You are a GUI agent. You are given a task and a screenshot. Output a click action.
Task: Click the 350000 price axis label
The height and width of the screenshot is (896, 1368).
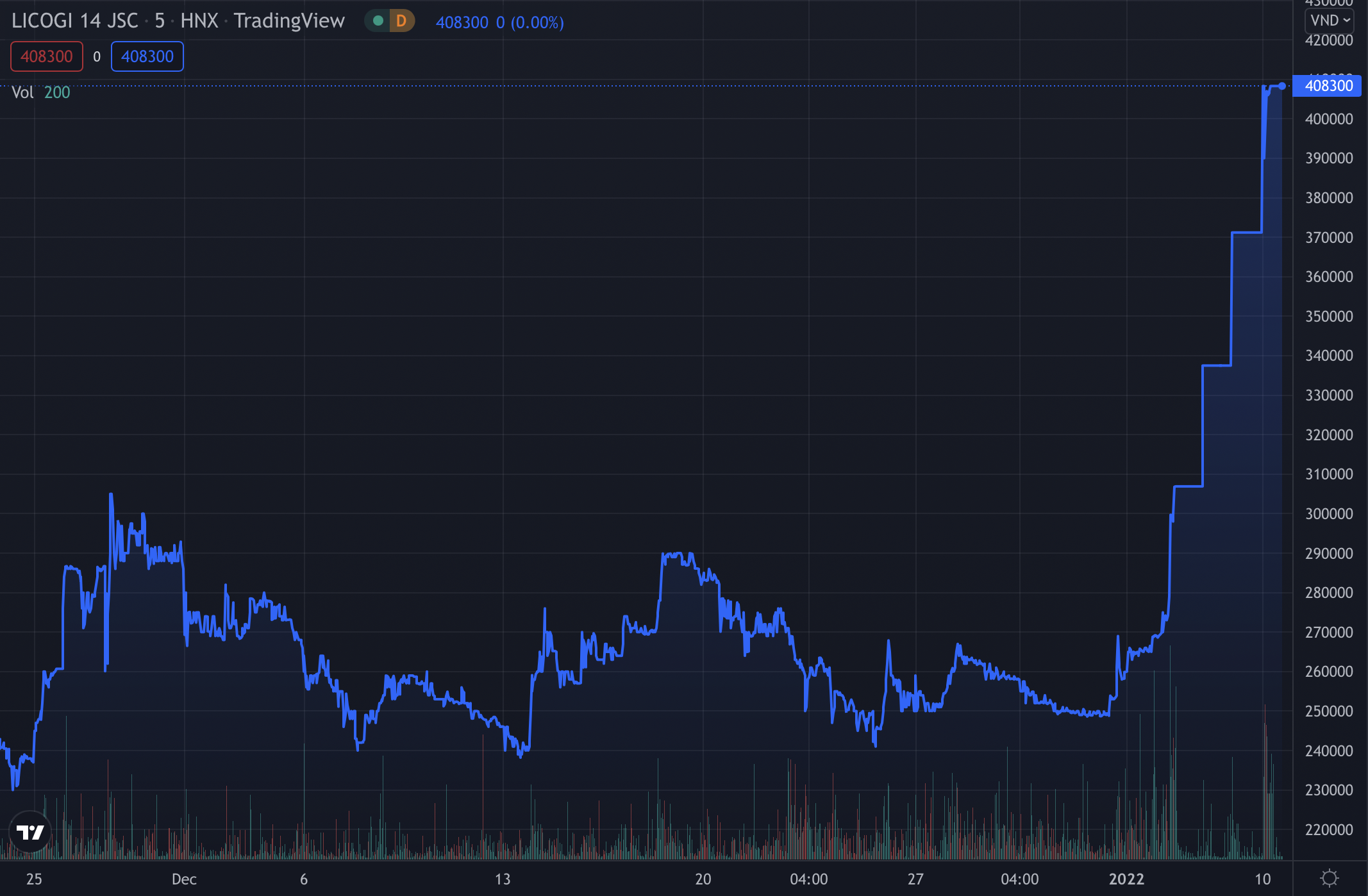(x=1329, y=317)
